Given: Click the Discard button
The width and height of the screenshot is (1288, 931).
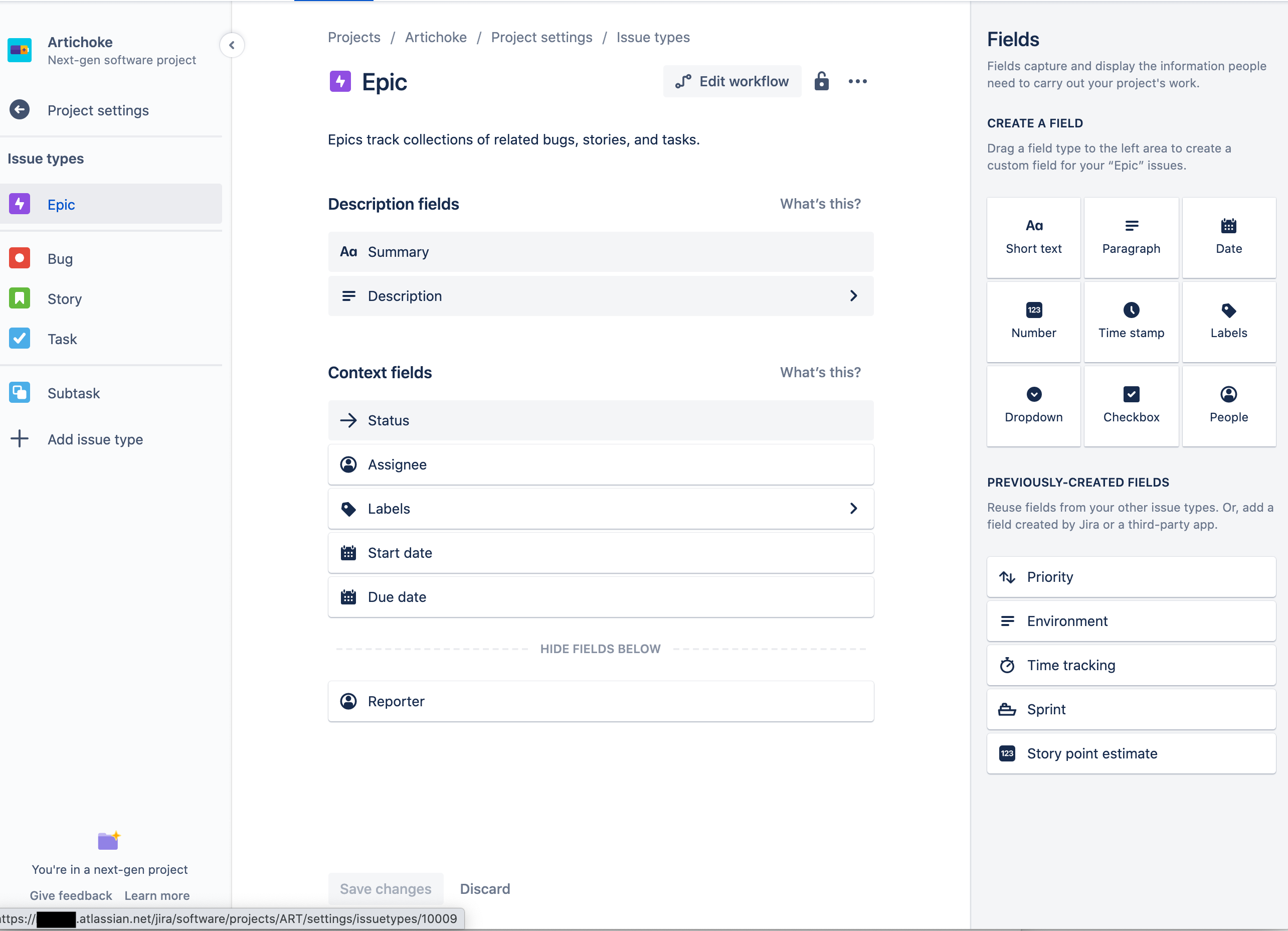Looking at the screenshot, I should [484, 888].
